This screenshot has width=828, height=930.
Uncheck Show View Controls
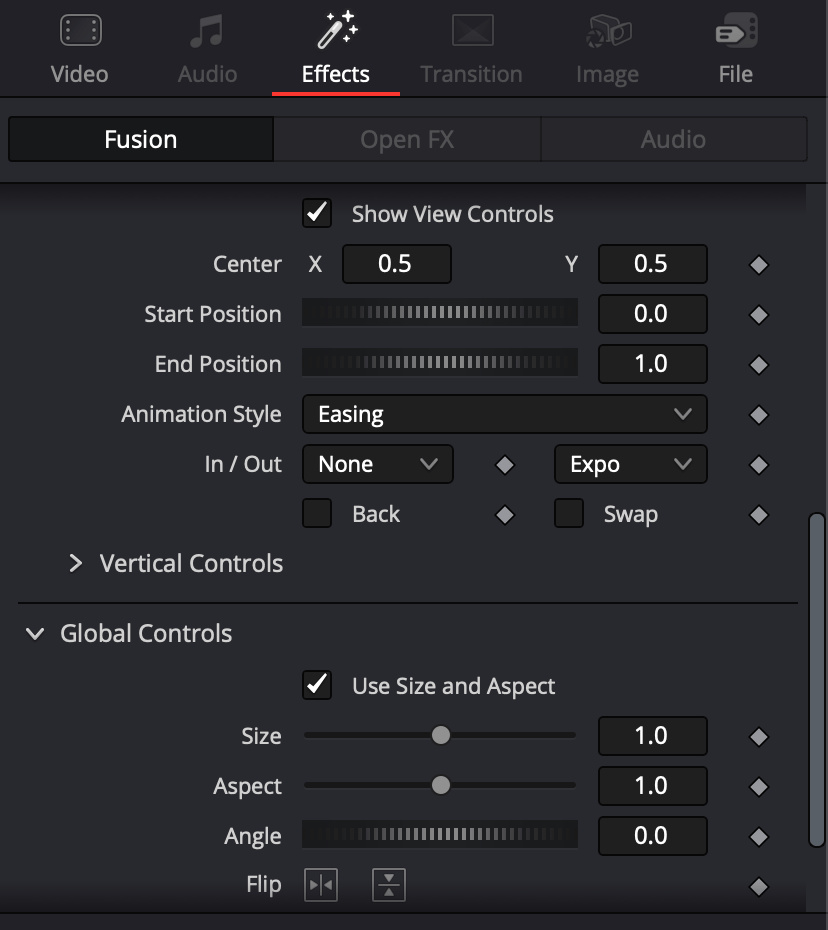coord(317,214)
